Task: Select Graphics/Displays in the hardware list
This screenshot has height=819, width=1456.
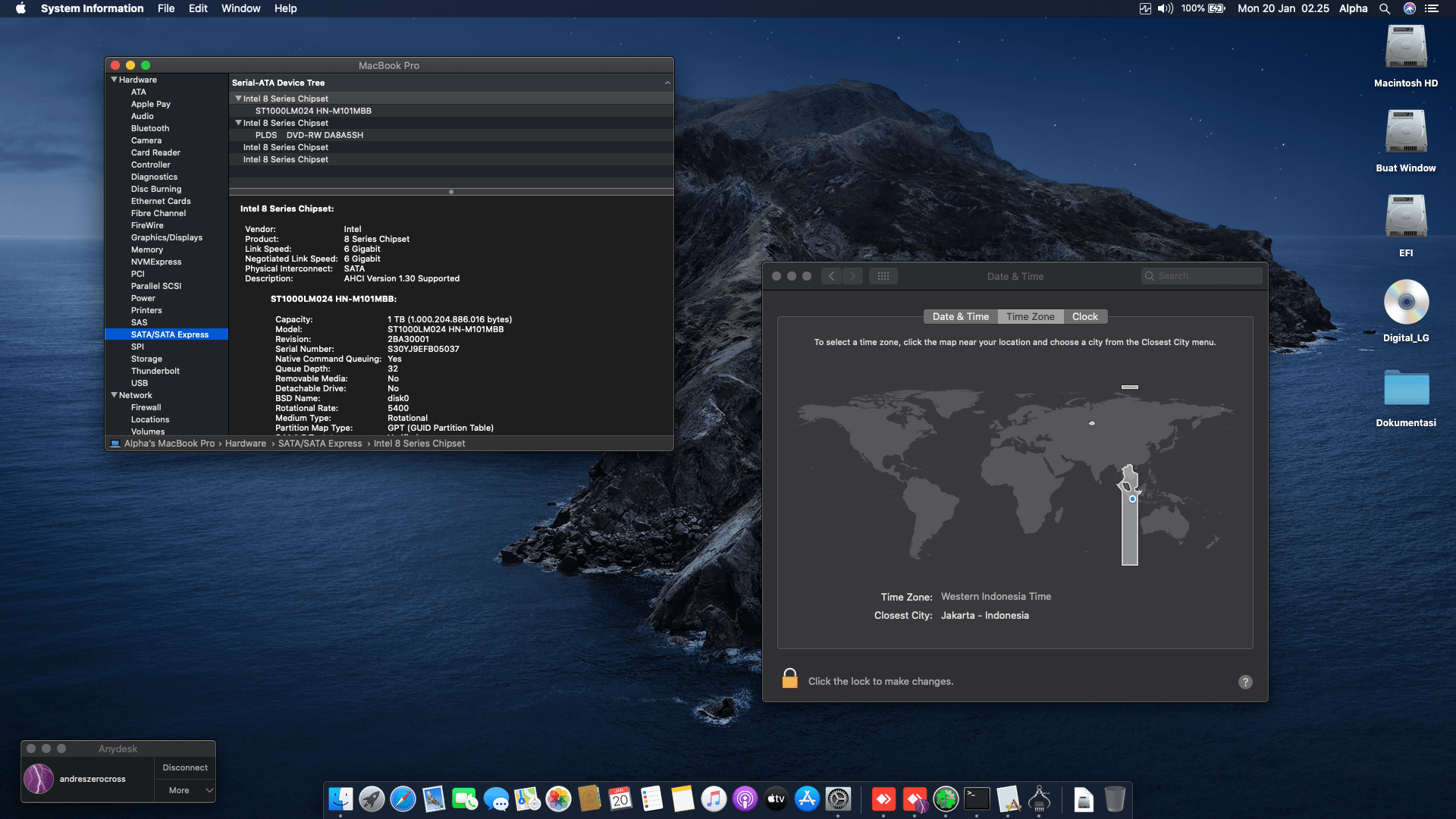Action: coord(167,237)
